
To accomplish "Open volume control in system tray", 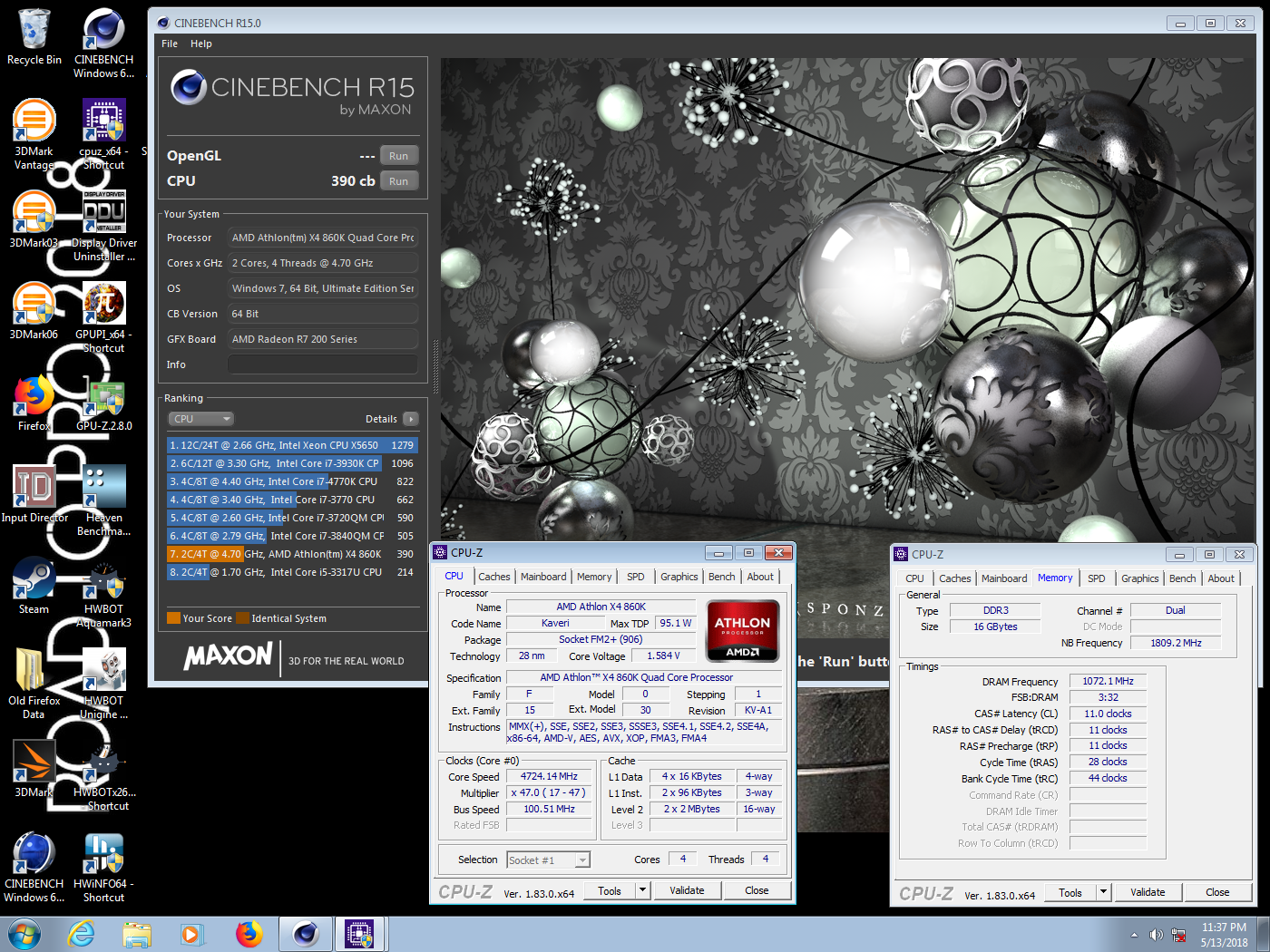I will click(x=1156, y=935).
